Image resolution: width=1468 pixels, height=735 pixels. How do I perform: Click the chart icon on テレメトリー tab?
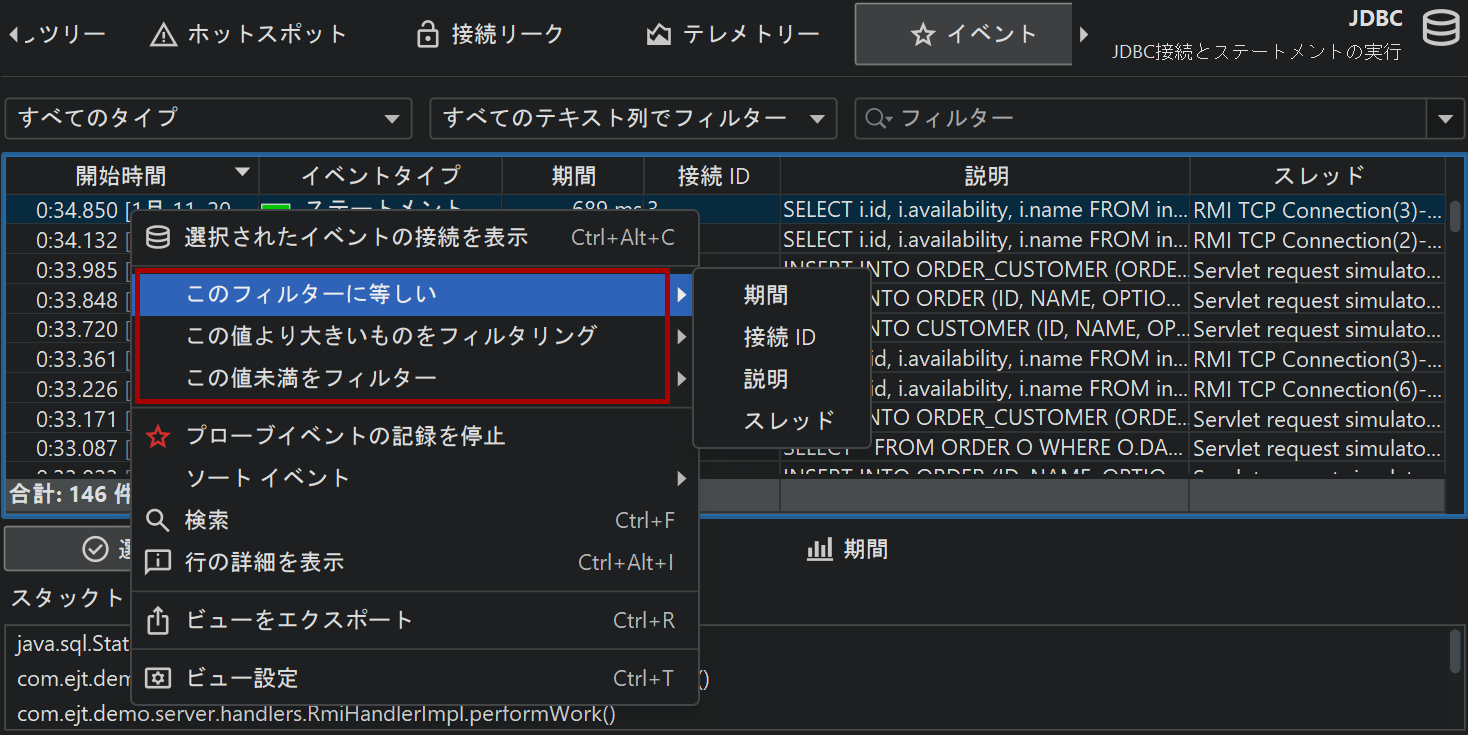[658, 35]
